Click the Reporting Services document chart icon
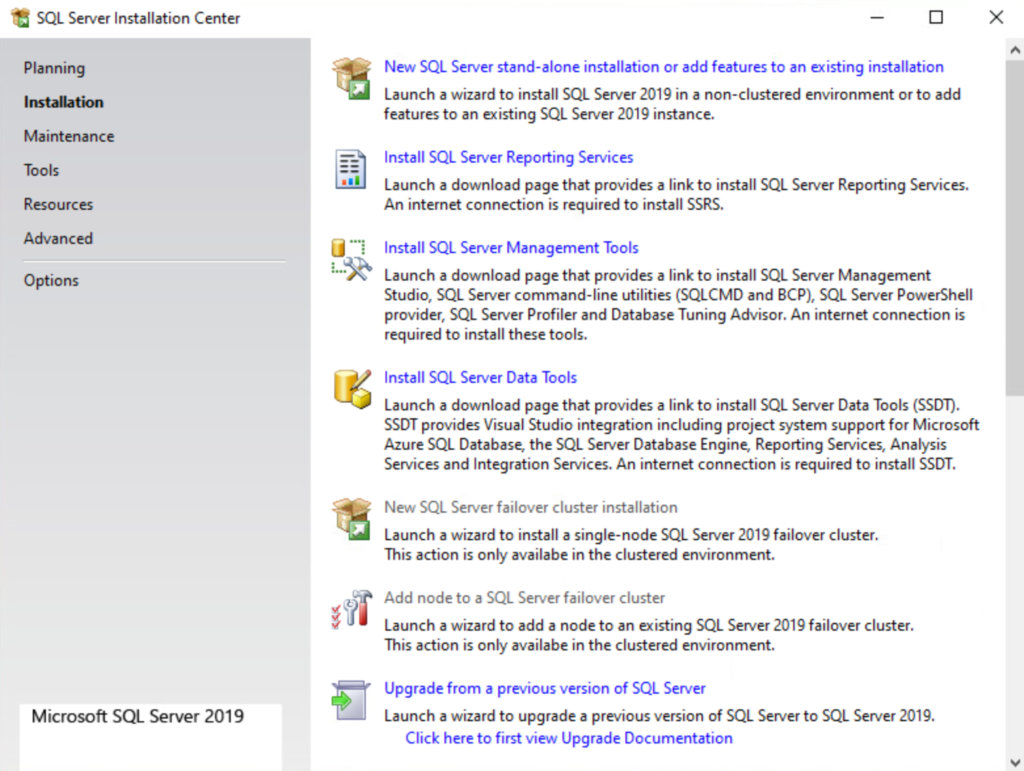Image resolution: width=1024 pixels, height=771 pixels. coord(351,169)
